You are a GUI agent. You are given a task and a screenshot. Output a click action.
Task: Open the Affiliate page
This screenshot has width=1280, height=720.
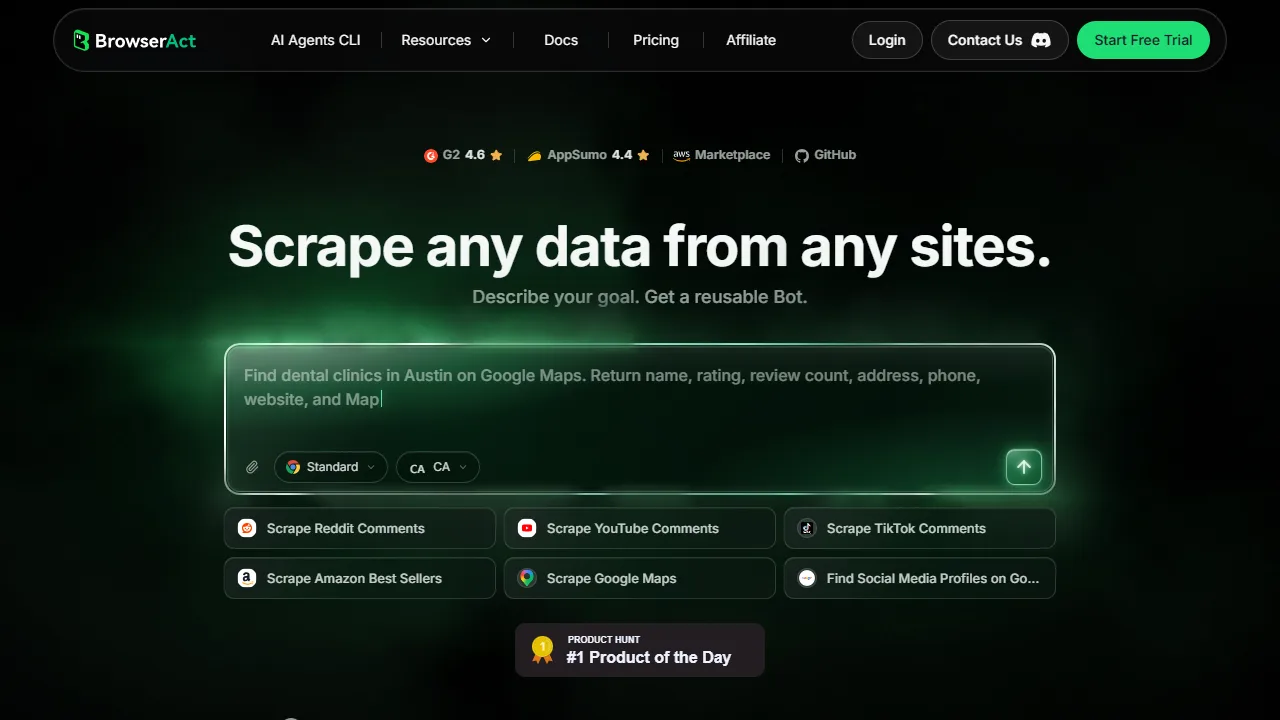coord(751,40)
